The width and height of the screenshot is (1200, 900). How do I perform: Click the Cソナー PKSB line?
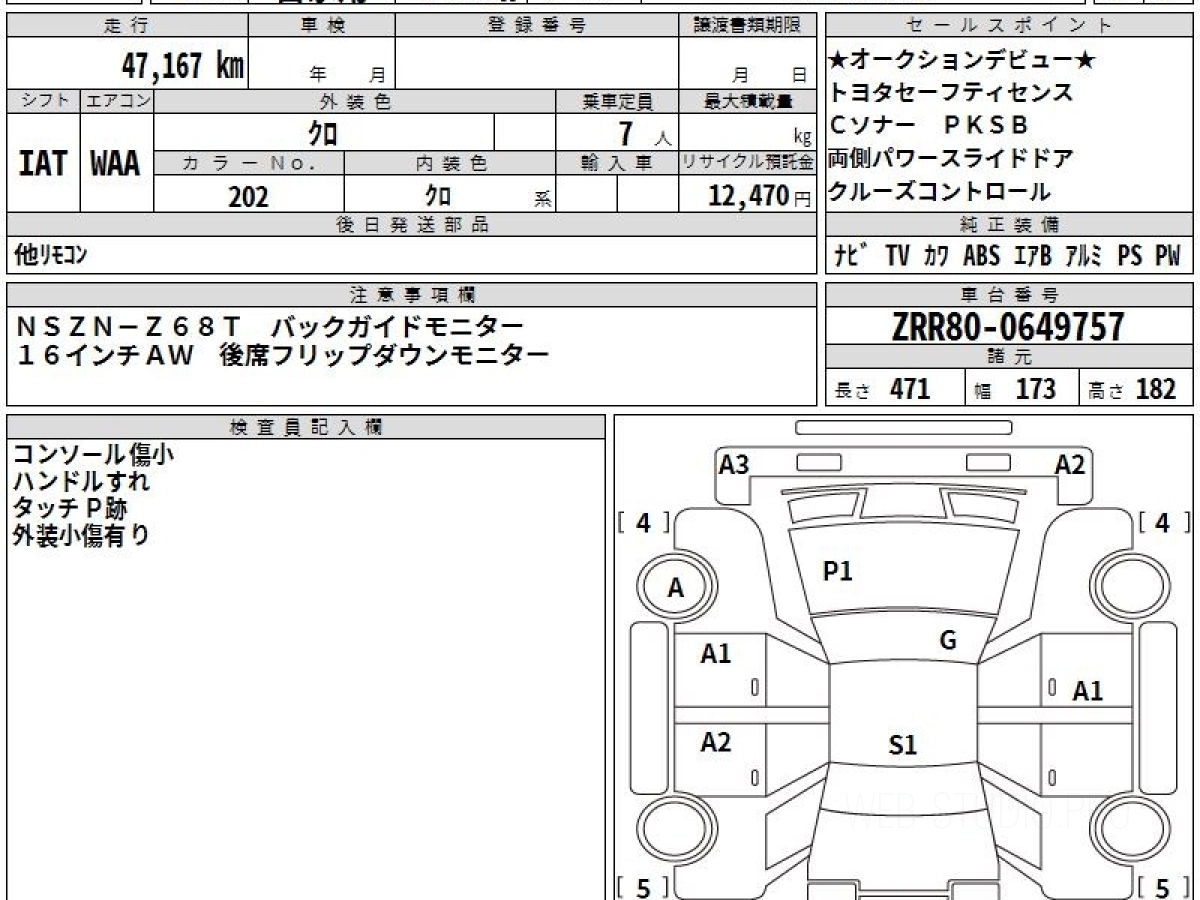(x=929, y=126)
